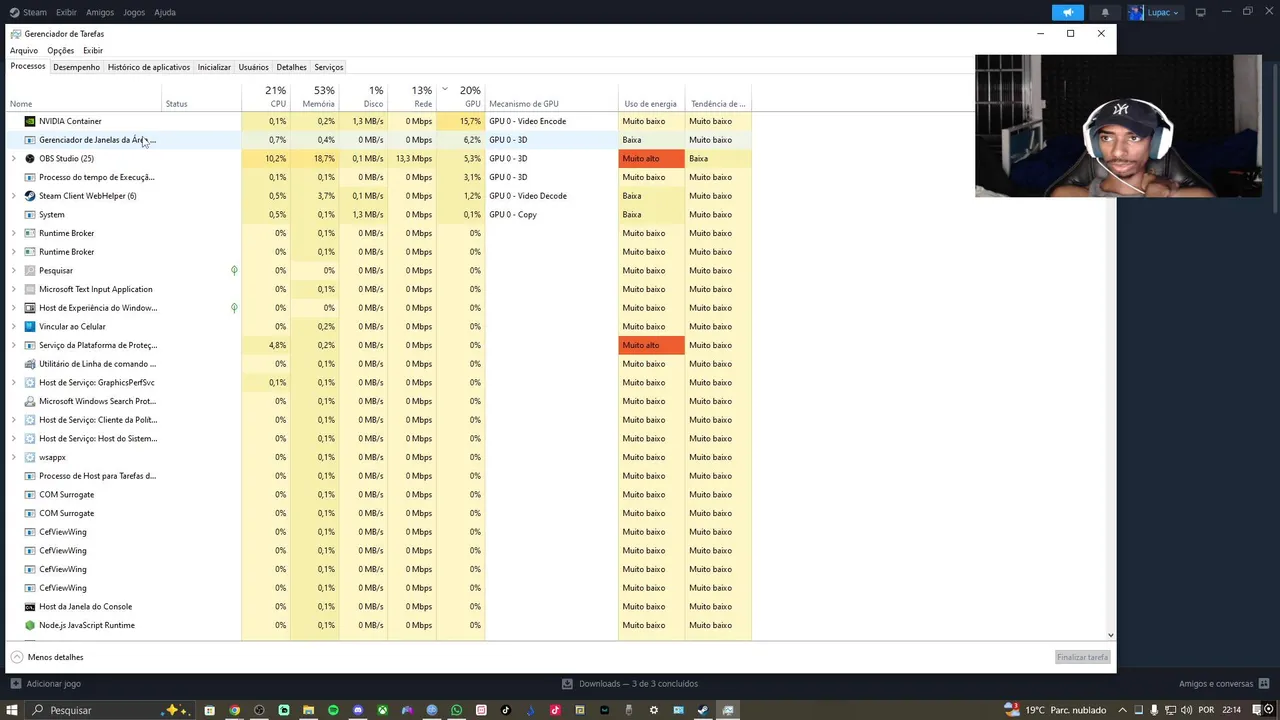Click the NVIDIA Container process icon

(30, 121)
